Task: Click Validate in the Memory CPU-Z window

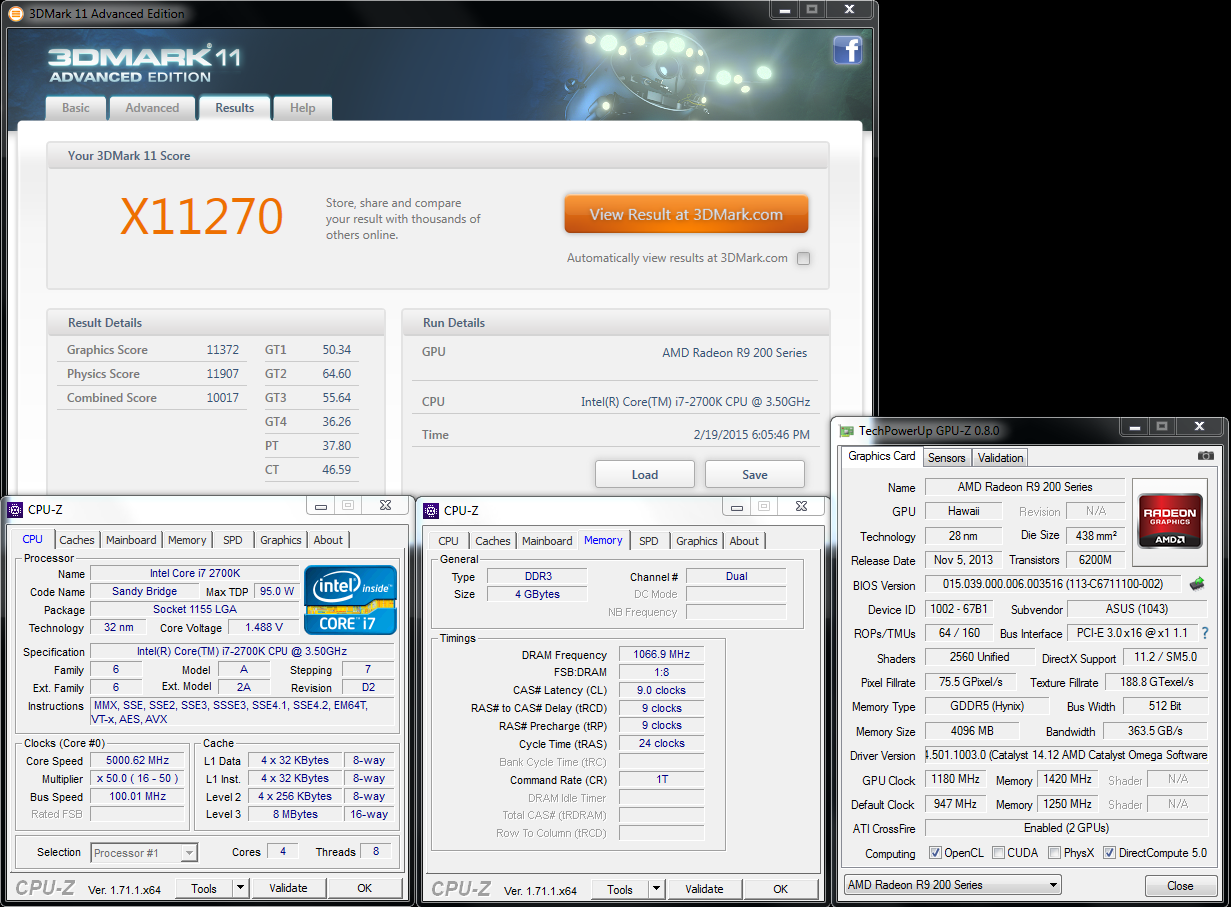Action: tap(704, 889)
